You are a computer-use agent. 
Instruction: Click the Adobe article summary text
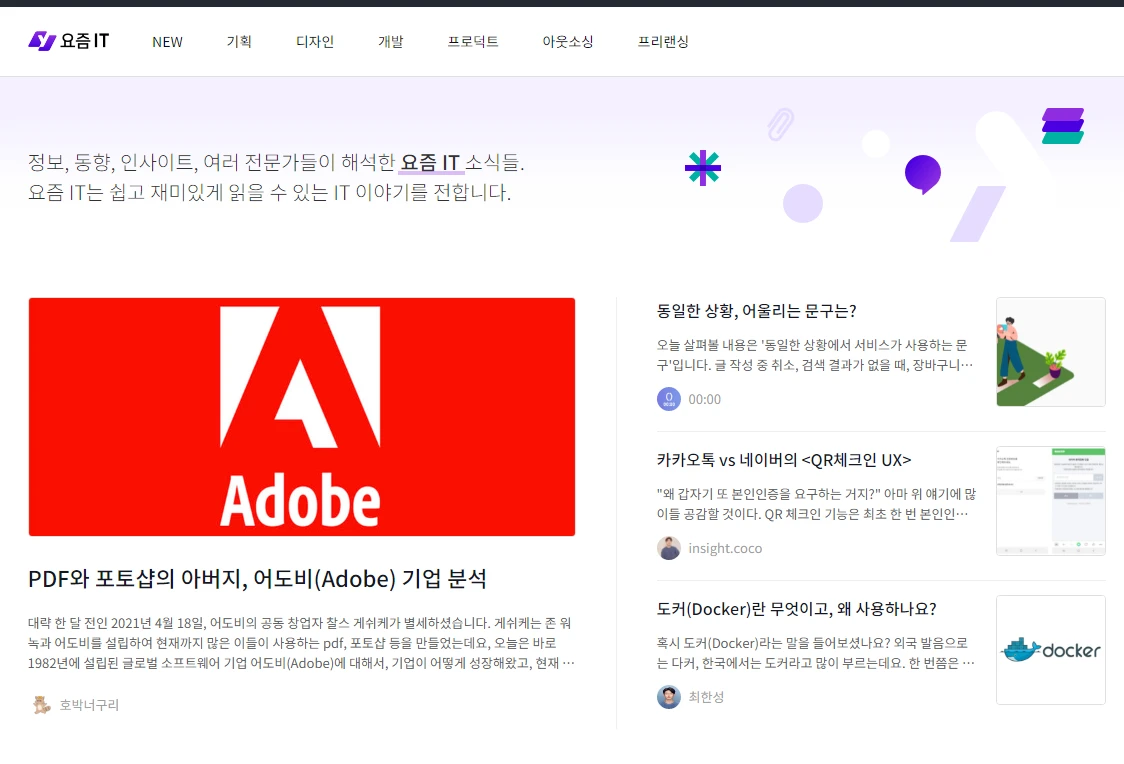pos(301,643)
